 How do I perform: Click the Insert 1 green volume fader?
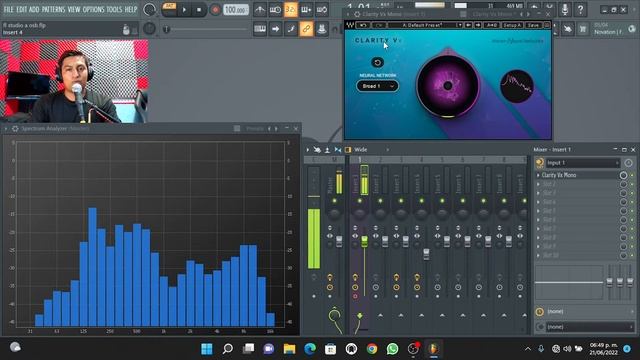point(364,241)
